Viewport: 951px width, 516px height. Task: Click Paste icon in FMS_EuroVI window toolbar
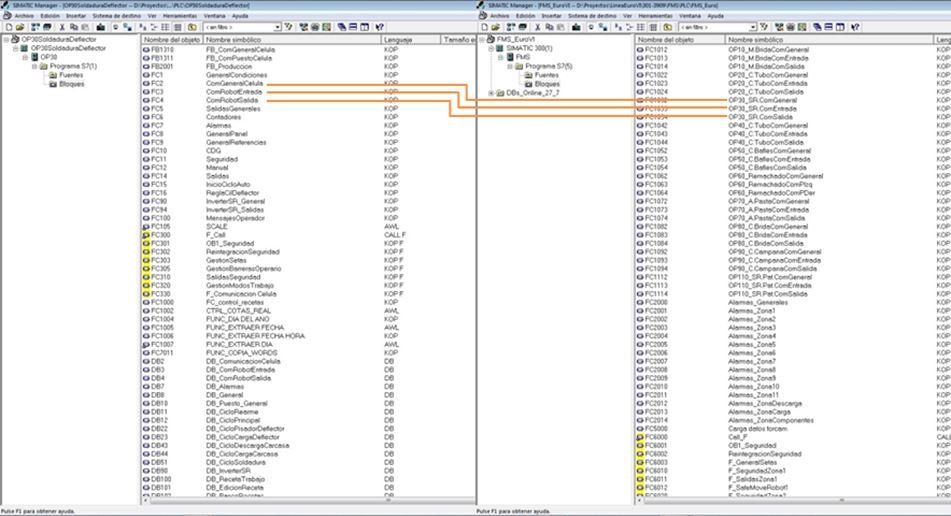[560, 27]
